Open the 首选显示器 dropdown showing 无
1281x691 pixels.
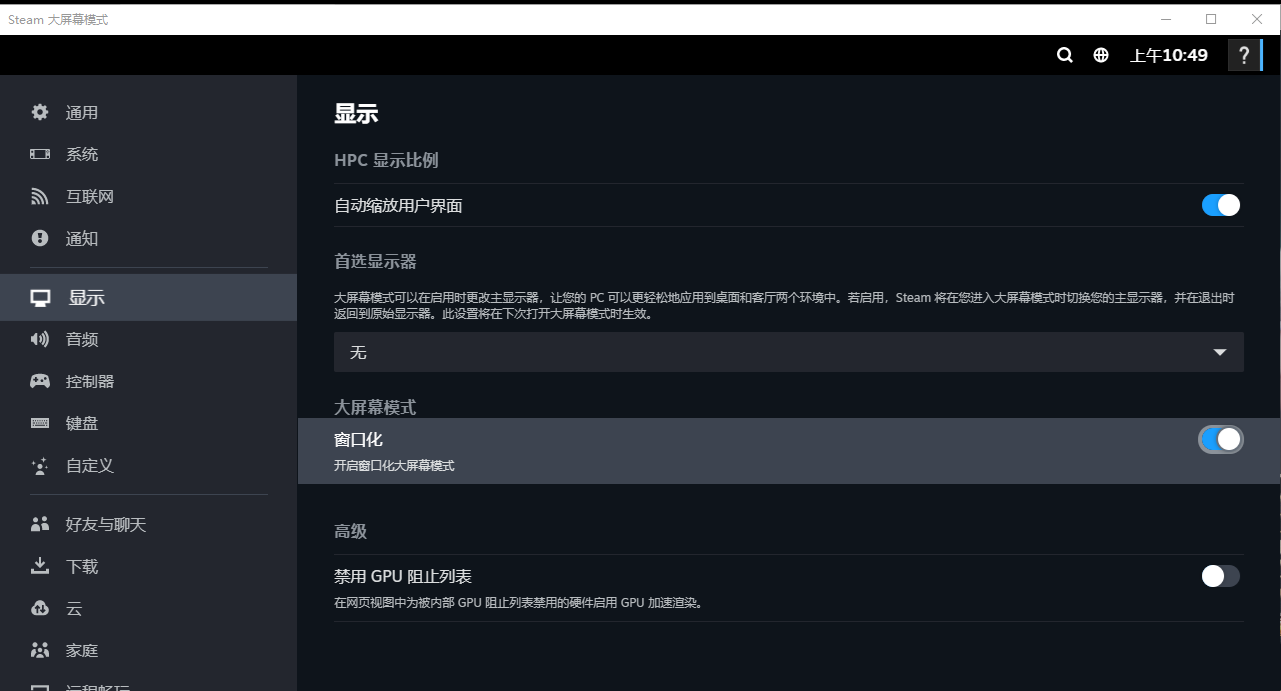click(789, 352)
